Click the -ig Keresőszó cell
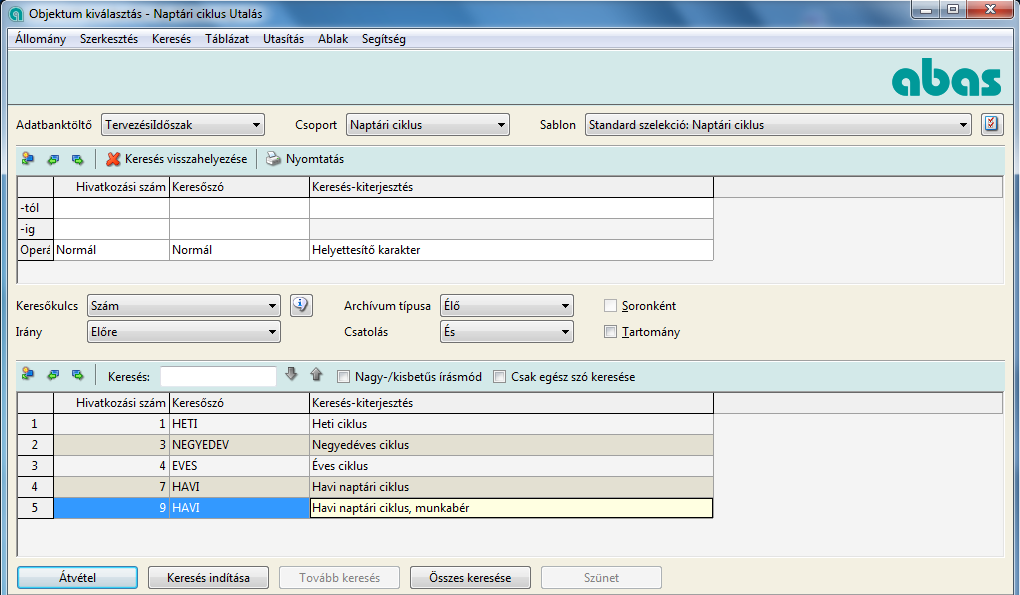This screenshot has width=1020, height=595. [x=239, y=229]
